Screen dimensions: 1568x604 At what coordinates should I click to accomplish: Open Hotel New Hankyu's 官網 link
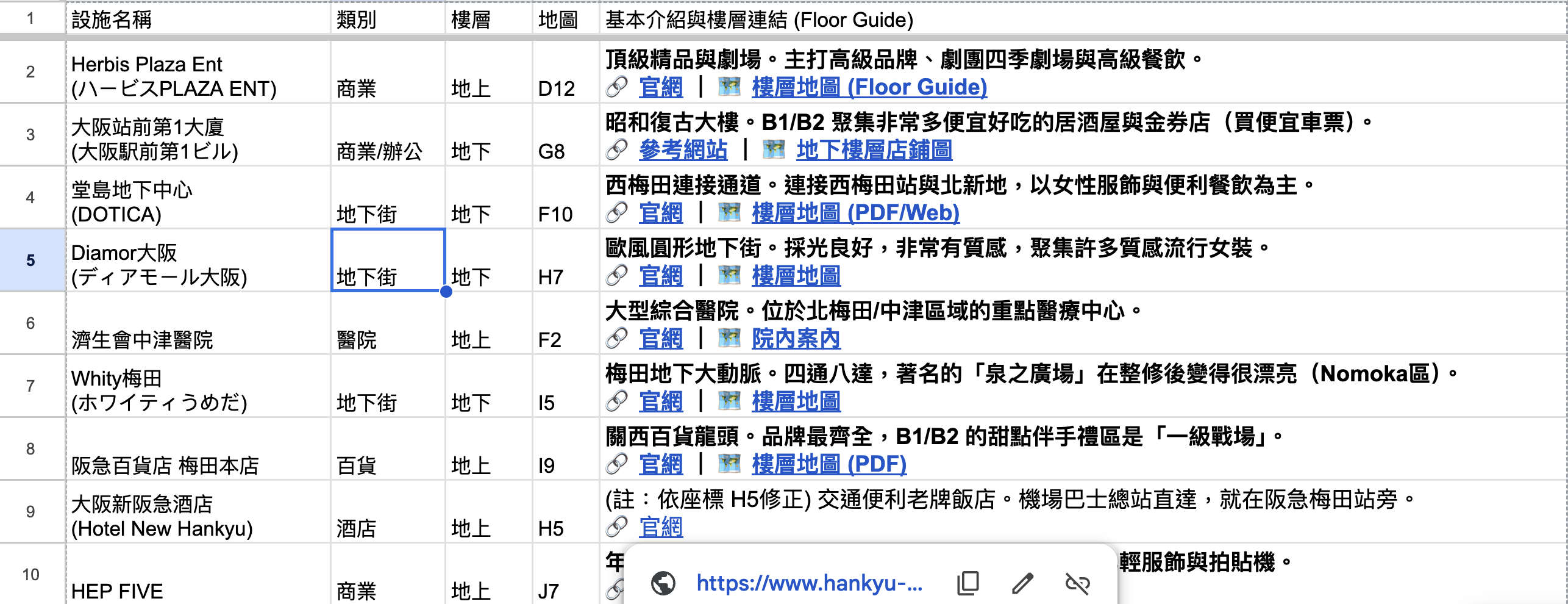(x=661, y=528)
